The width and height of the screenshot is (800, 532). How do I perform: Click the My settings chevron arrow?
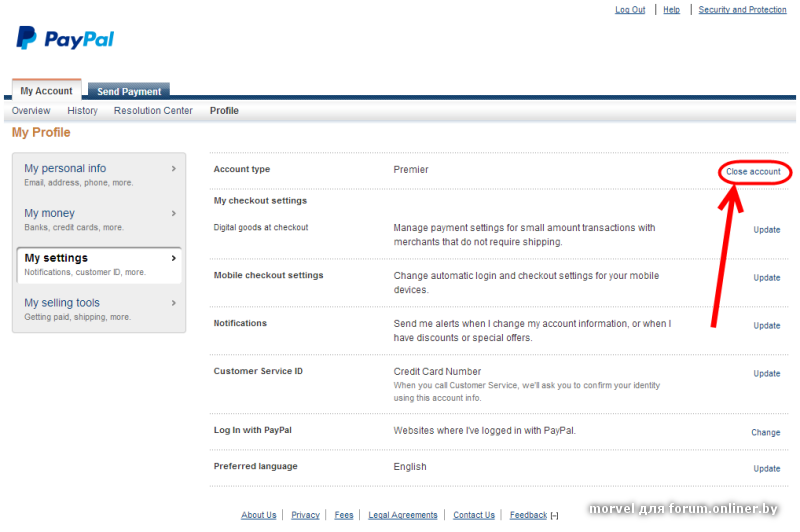tap(173, 258)
